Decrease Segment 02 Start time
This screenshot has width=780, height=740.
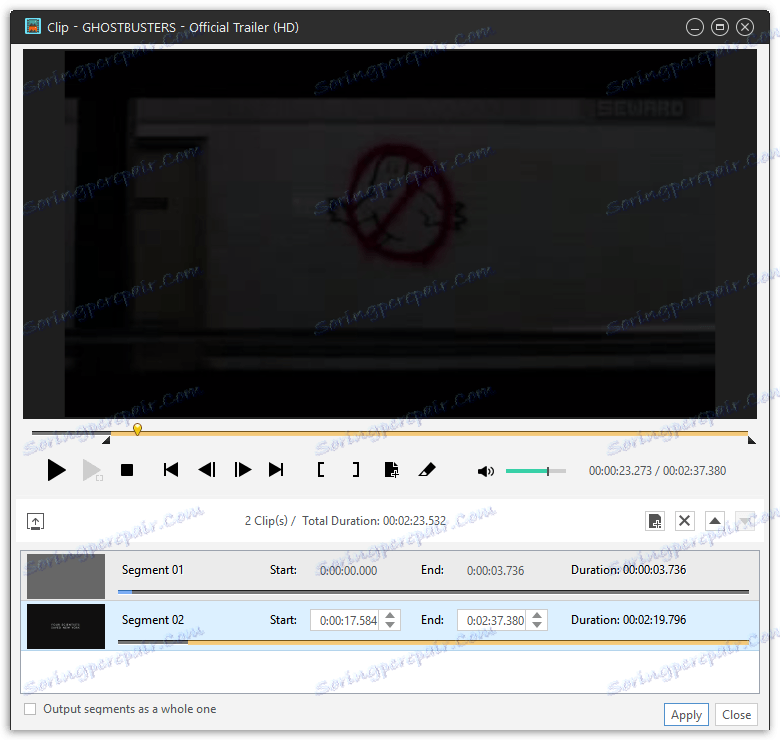click(390, 625)
